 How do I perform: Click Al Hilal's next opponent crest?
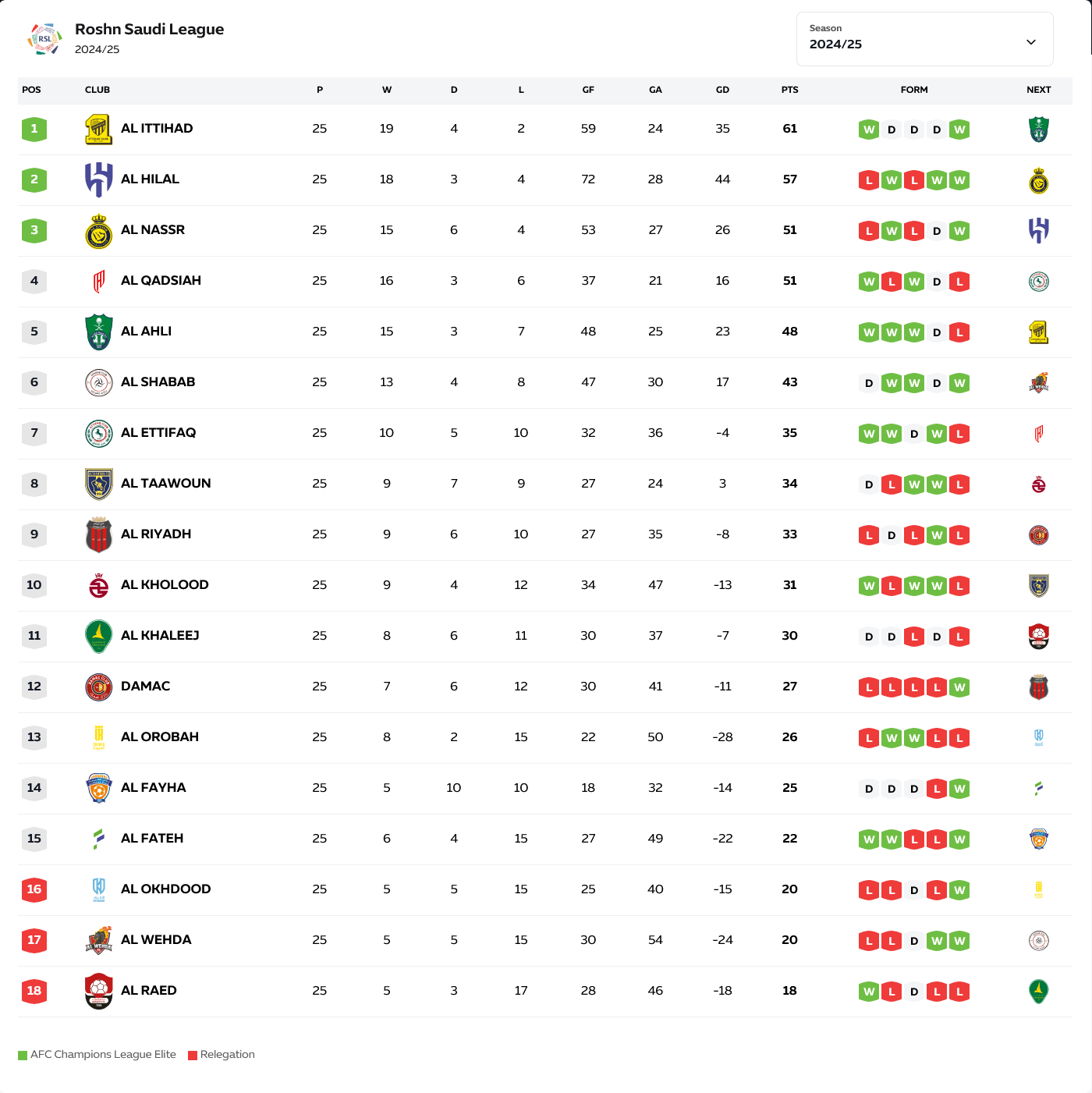[1038, 180]
